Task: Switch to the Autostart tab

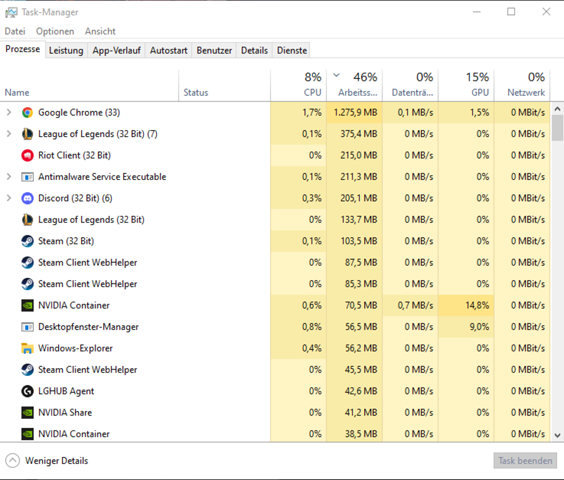Action: coord(169,50)
